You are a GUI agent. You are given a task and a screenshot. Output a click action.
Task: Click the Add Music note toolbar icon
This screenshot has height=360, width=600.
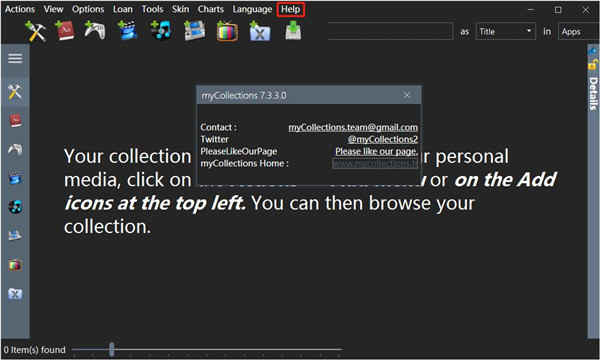161,31
